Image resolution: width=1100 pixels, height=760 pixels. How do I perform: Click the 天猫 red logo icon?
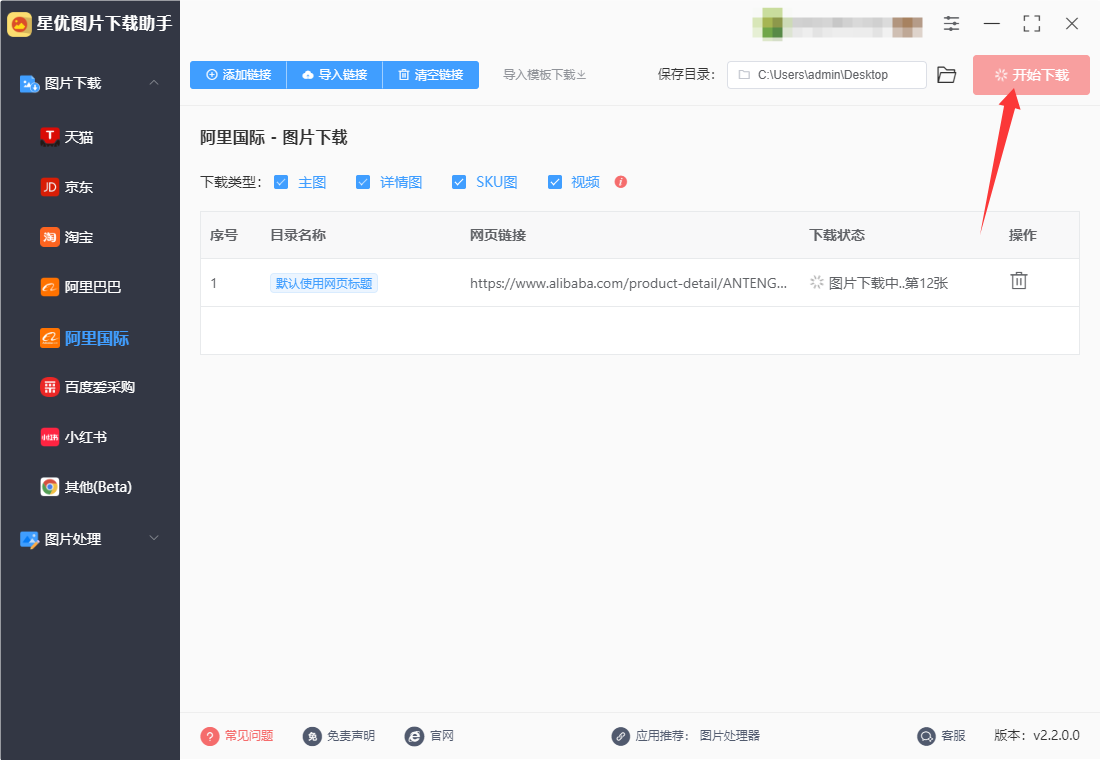[x=50, y=137]
